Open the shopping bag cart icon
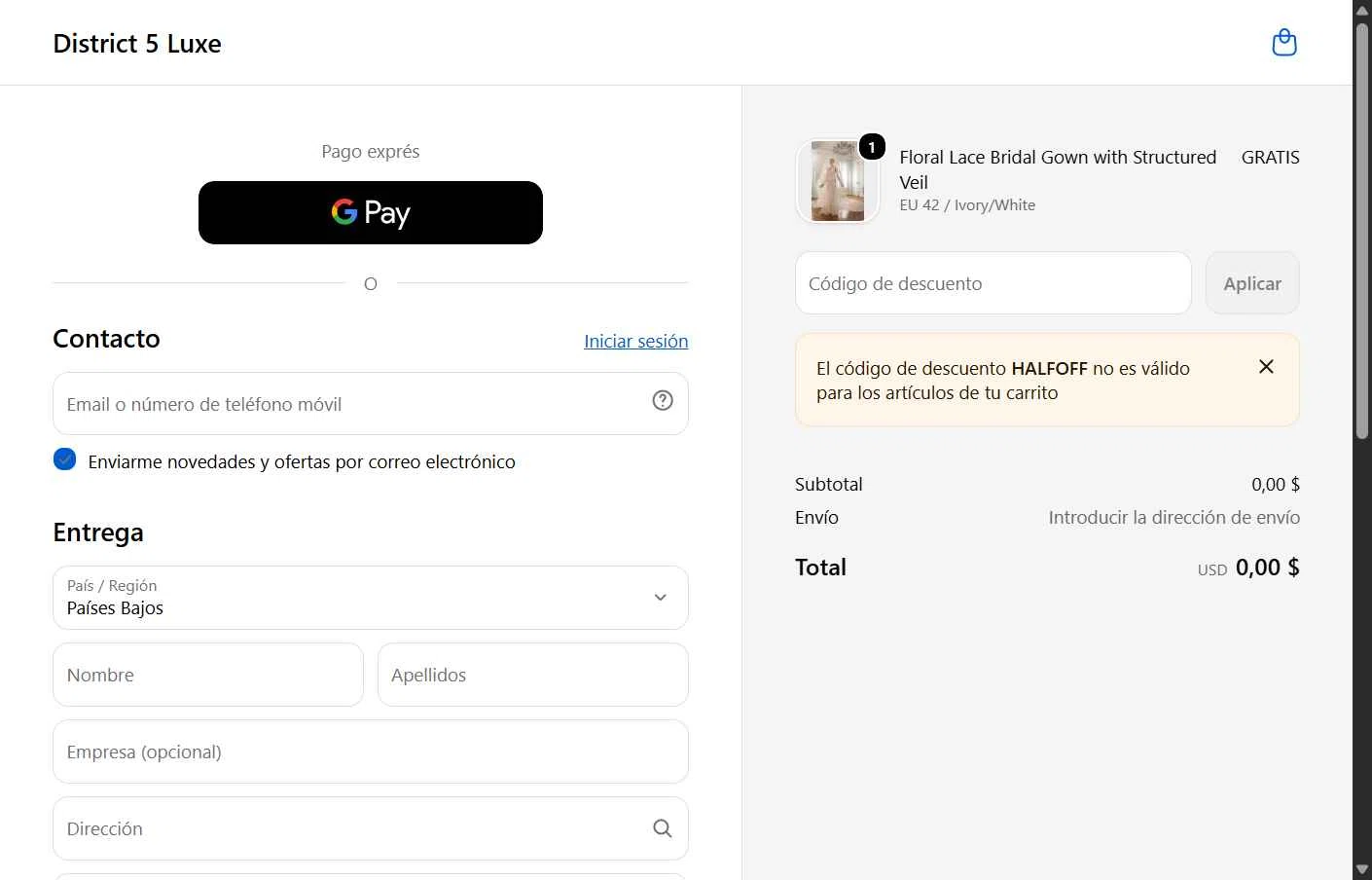 (x=1284, y=43)
